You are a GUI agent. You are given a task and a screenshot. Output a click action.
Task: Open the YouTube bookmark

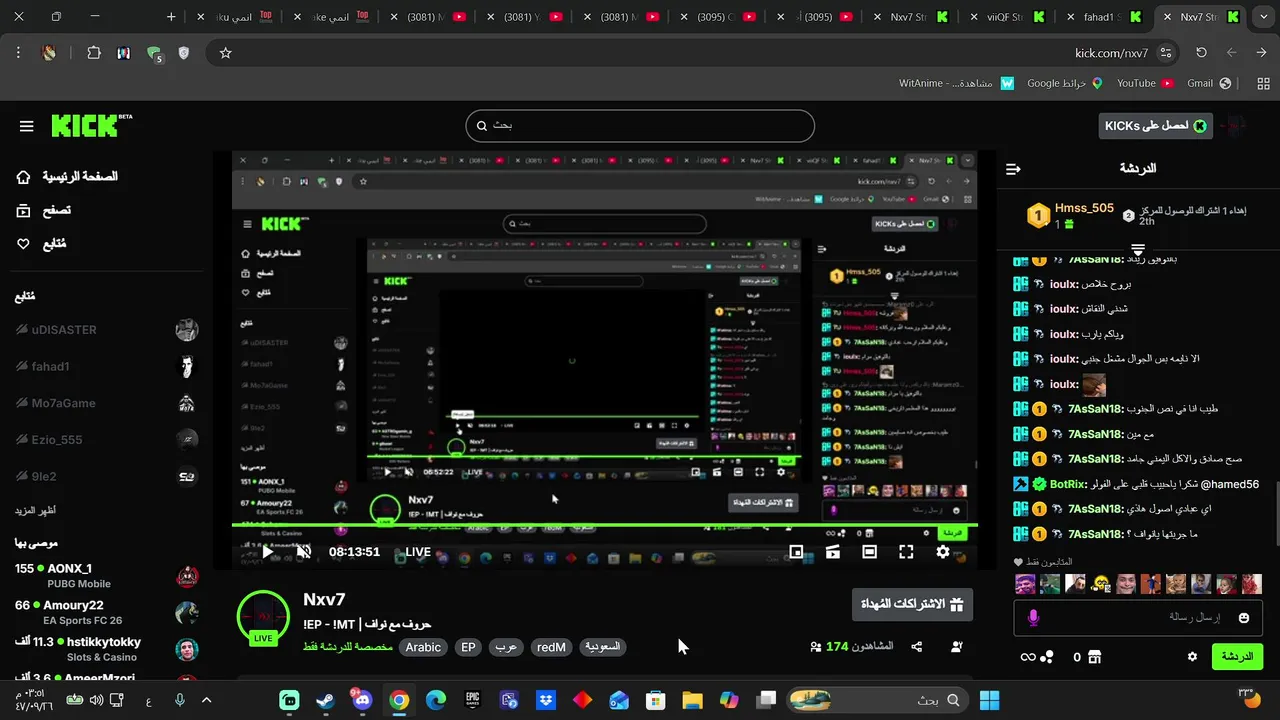(1144, 84)
